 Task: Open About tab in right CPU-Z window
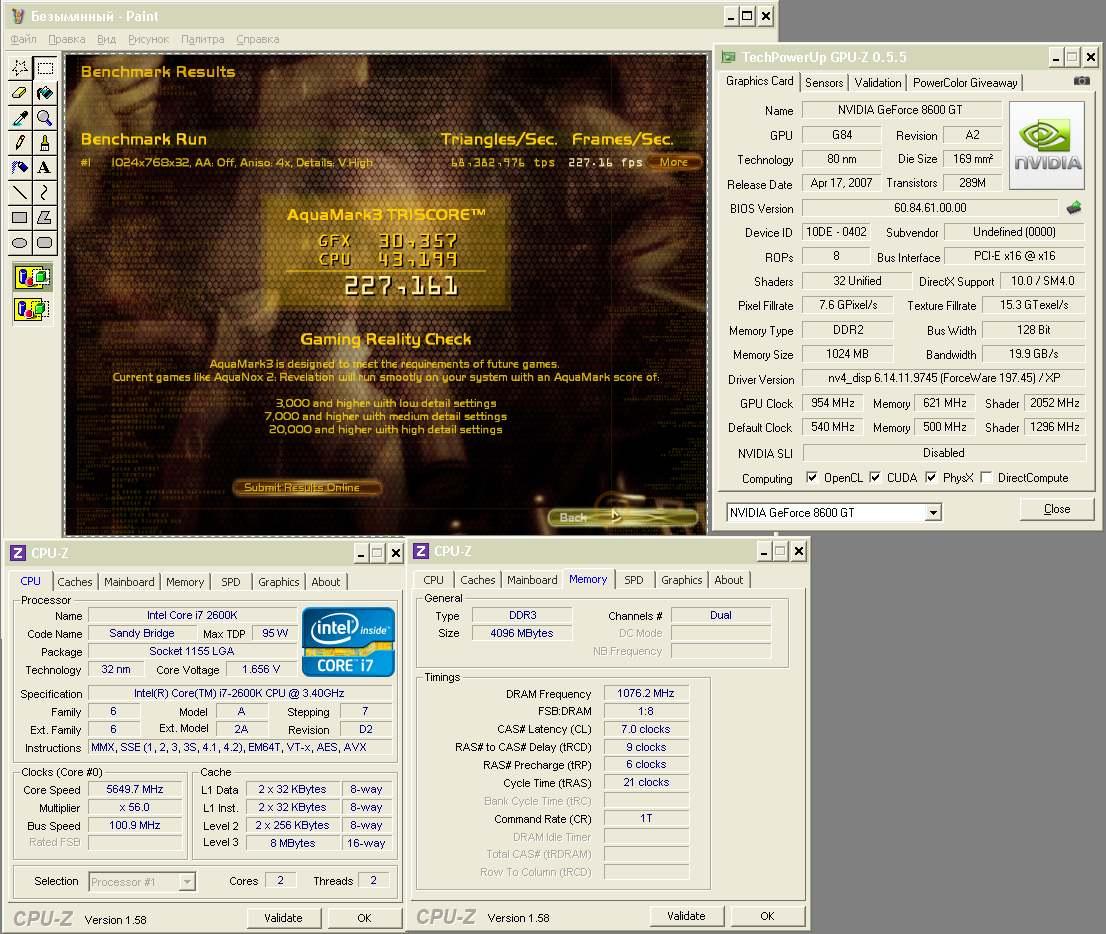click(x=729, y=580)
